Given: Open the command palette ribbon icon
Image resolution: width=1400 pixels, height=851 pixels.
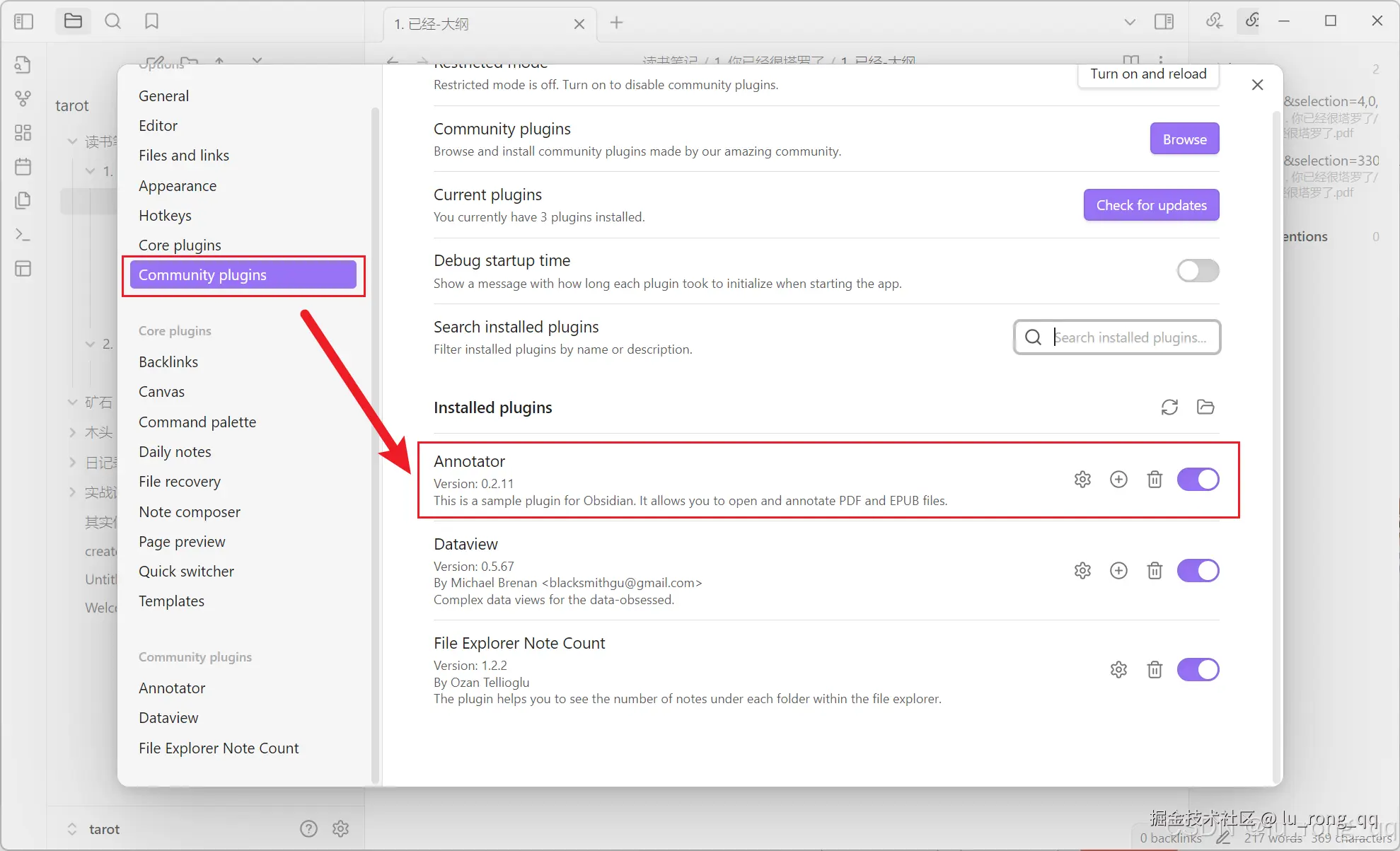Looking at the screenshot, I should (x=23, y=234).
